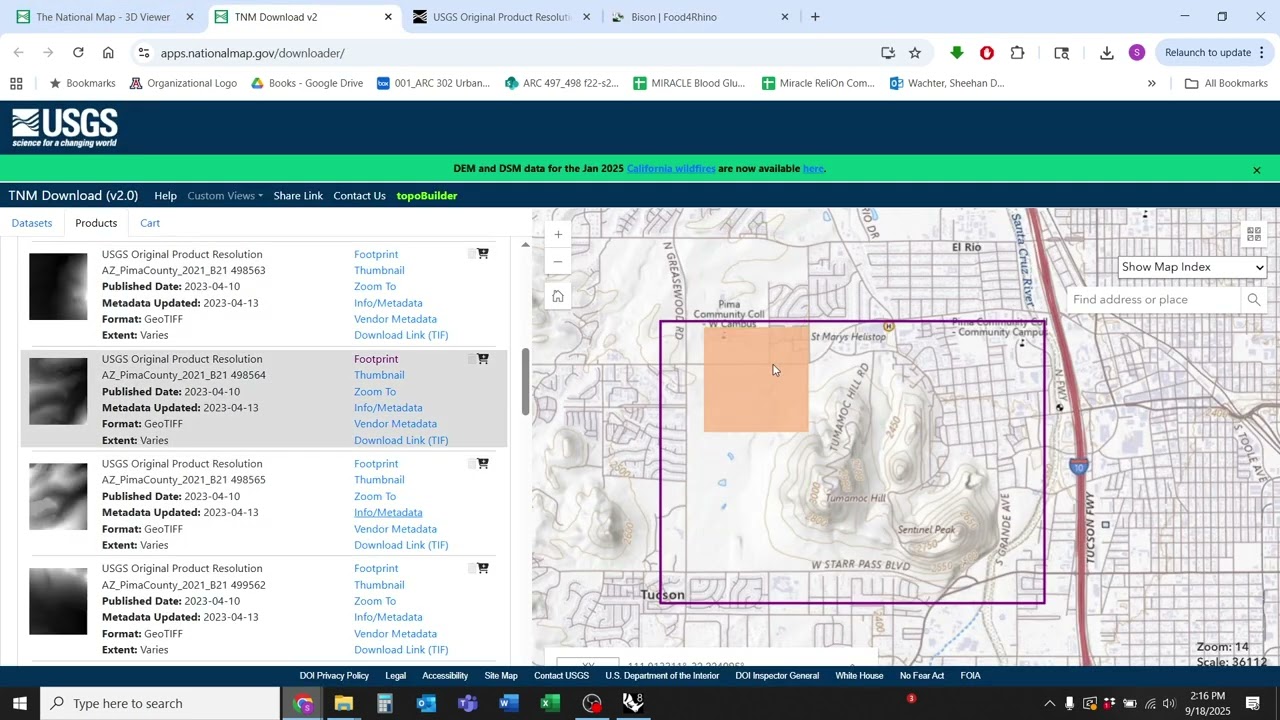
Task: Open Chrome extensions puzzle icon
Action: tap(1018, 53)
